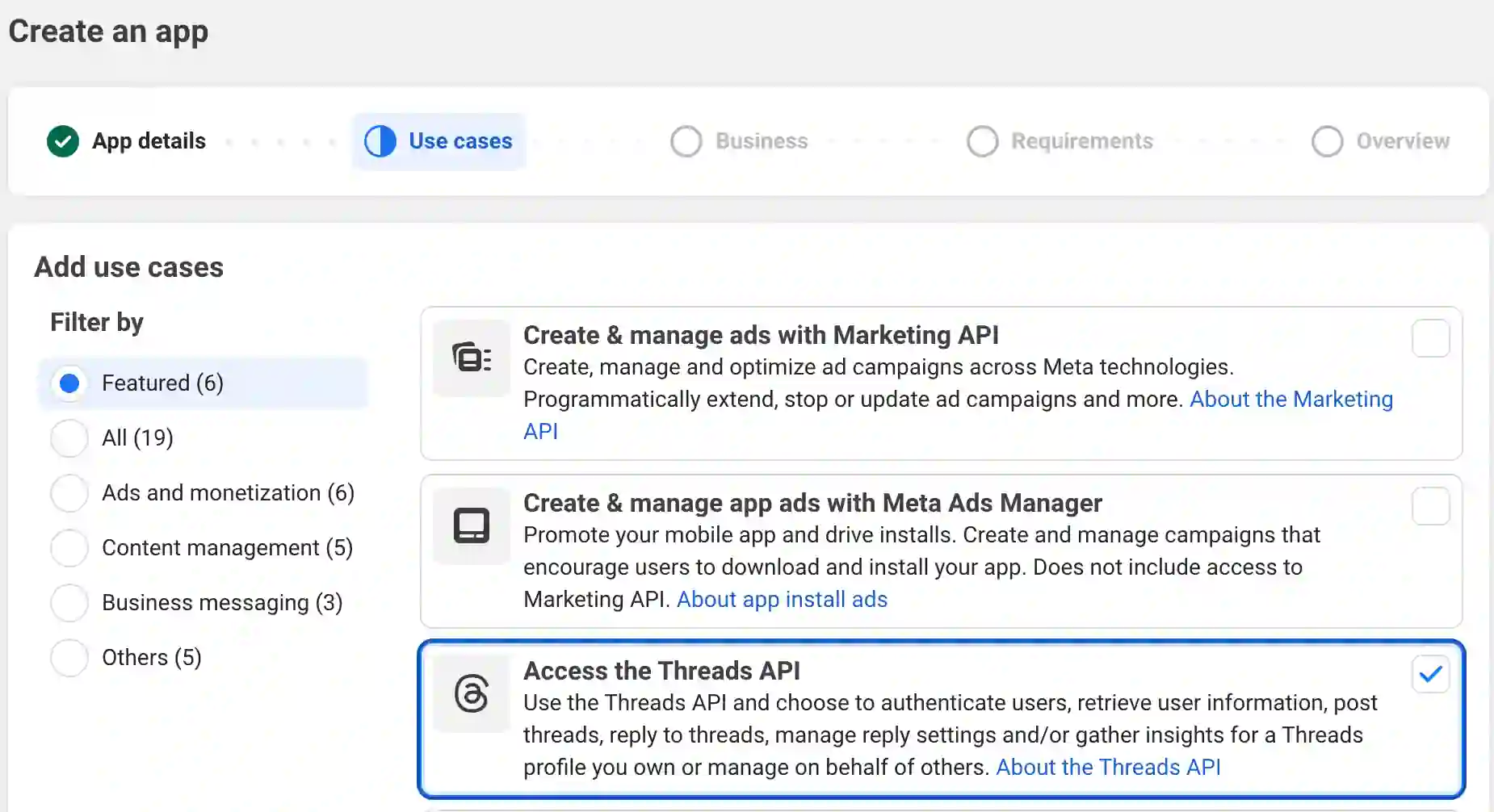Click the 'Create an app' page heading
The width and height of the screenshot is (1494, 812).
click(x=108, y=31)
